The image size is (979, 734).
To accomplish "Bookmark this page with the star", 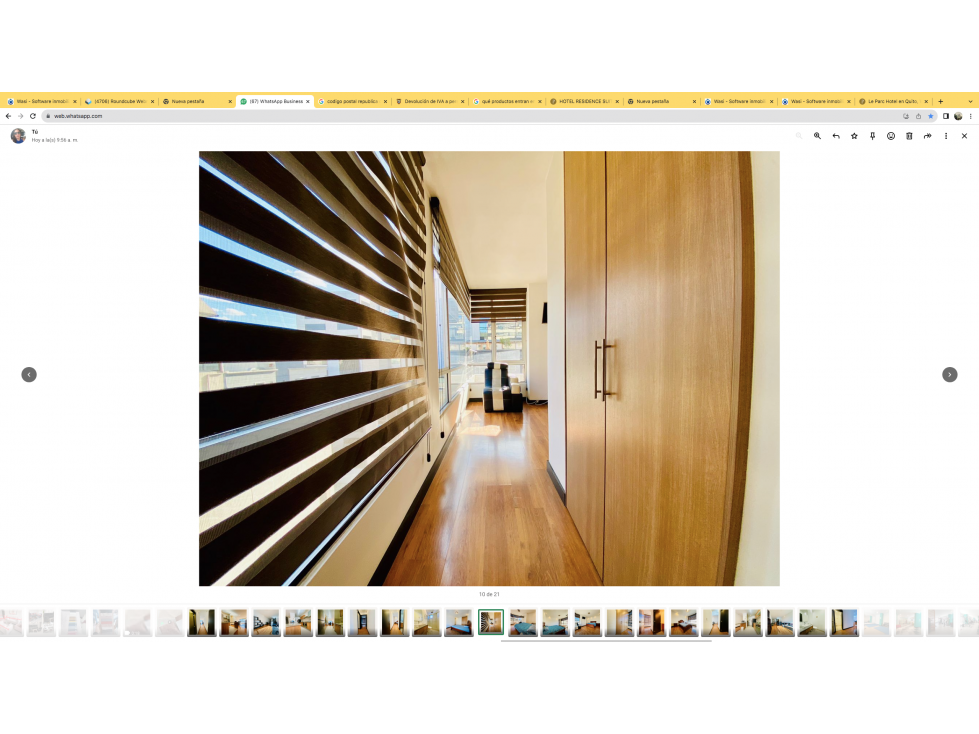I will coord(930,116).
